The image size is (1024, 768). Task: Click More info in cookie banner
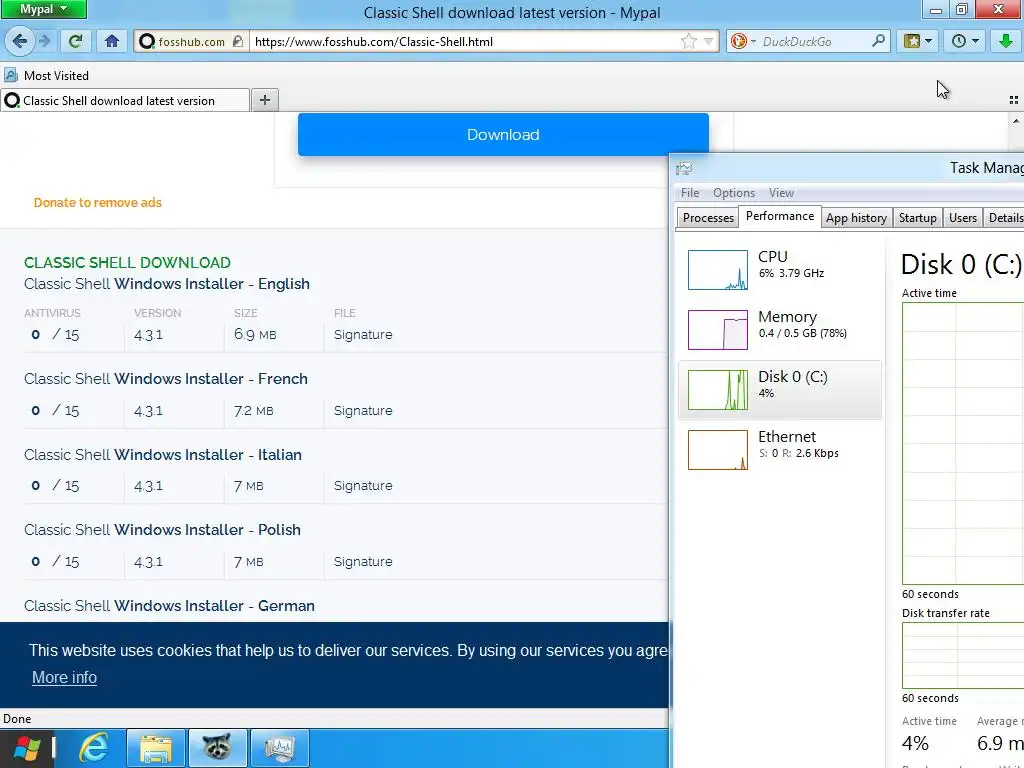64,678
